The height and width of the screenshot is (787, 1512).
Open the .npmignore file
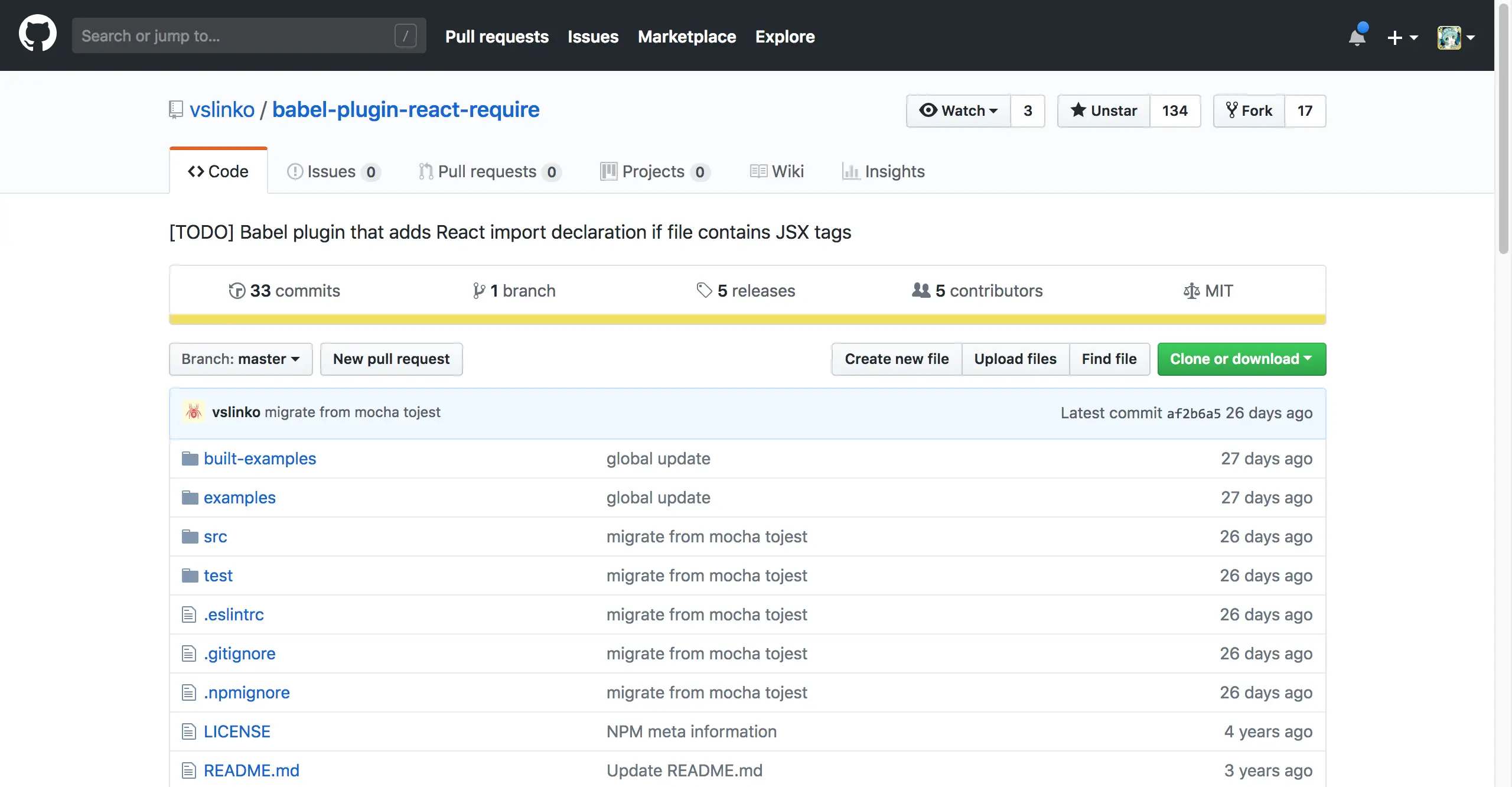point(247,692)
